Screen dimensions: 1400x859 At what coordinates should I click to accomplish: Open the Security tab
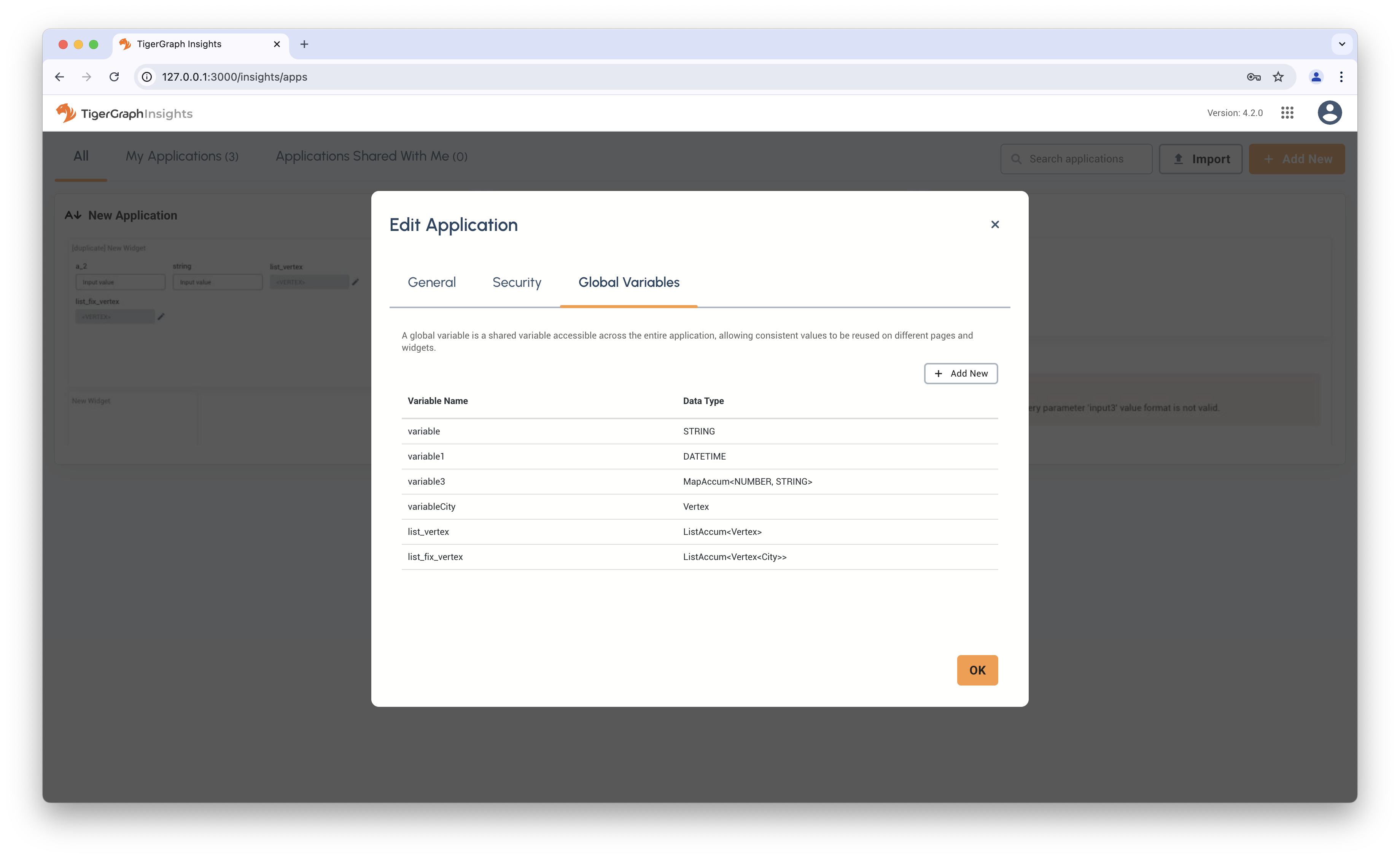[x=517, y=282]
